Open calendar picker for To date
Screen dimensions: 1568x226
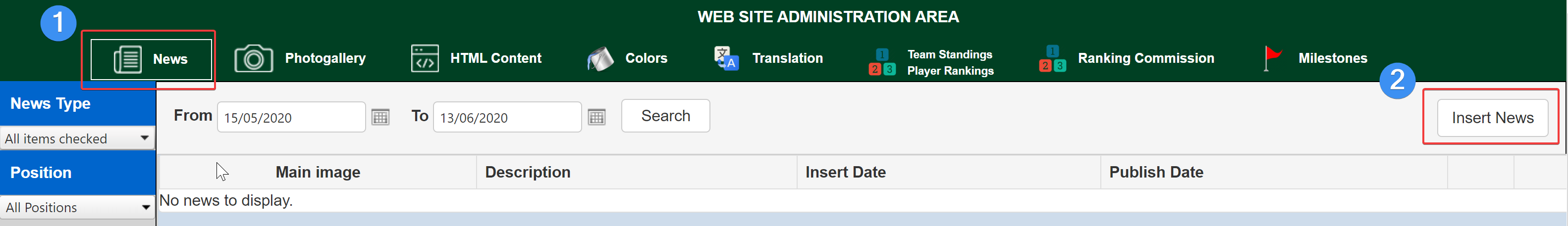click(596, 117)
